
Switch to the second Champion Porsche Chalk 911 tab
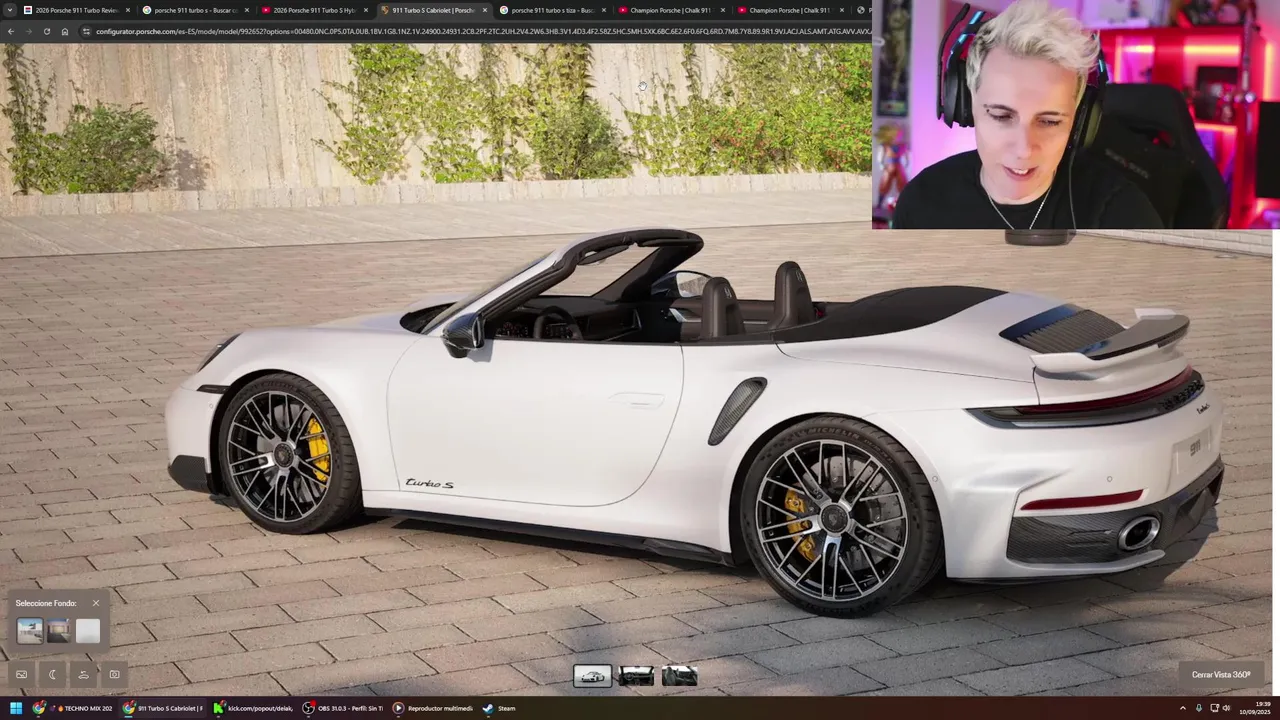(789, 10)
